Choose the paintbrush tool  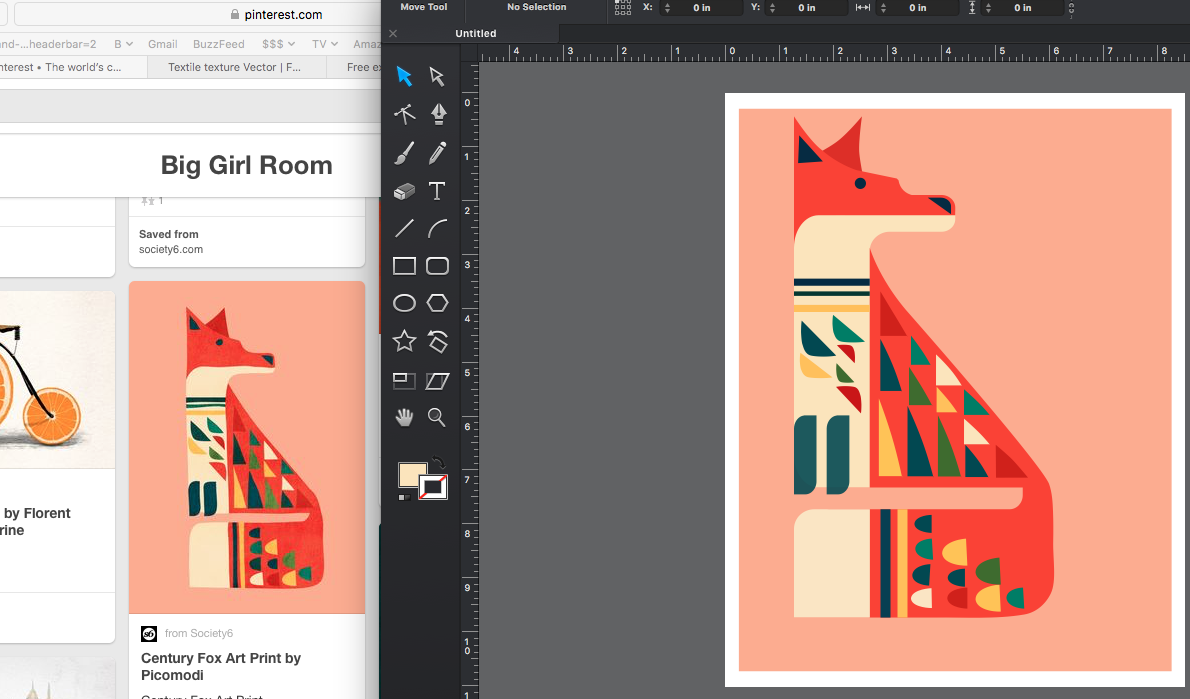[x=404, y=153]
